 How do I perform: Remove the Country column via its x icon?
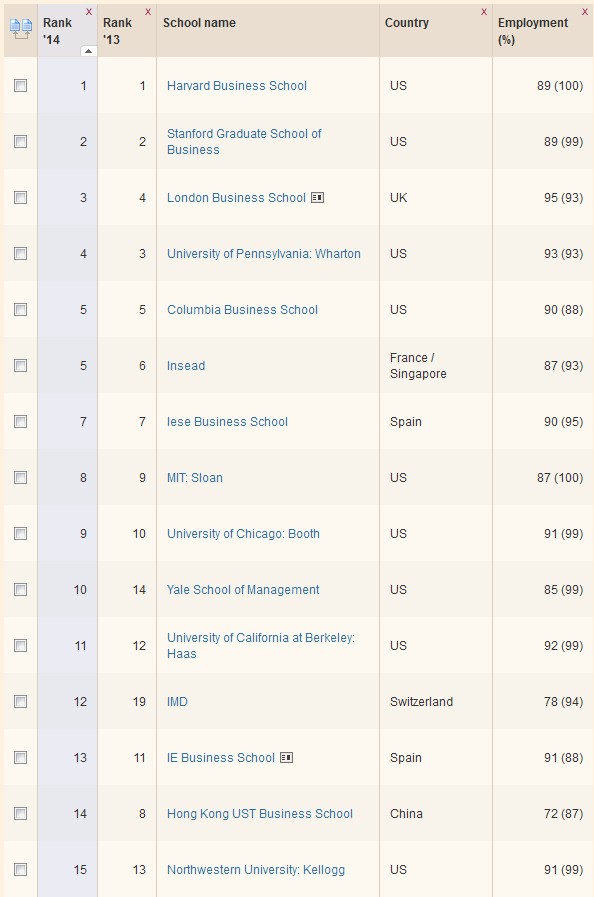point(483,11)
